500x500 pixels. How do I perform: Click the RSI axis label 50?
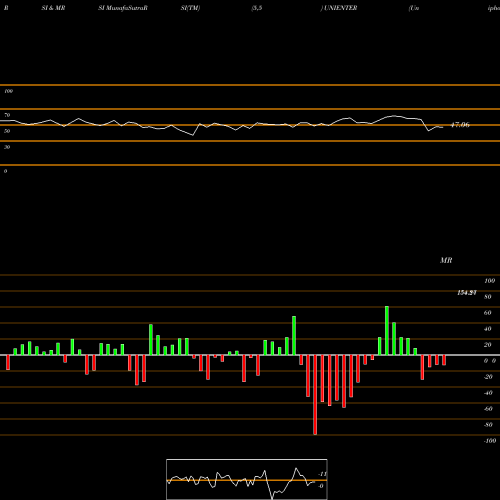point(7,131)
